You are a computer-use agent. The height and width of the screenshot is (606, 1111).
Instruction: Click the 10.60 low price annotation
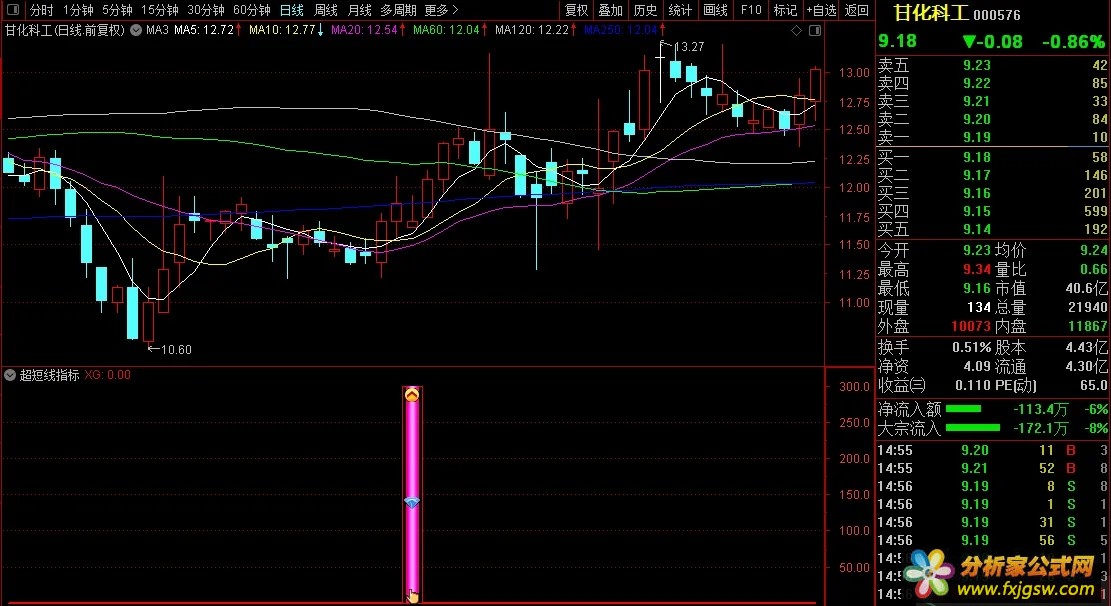pos(176,349)
